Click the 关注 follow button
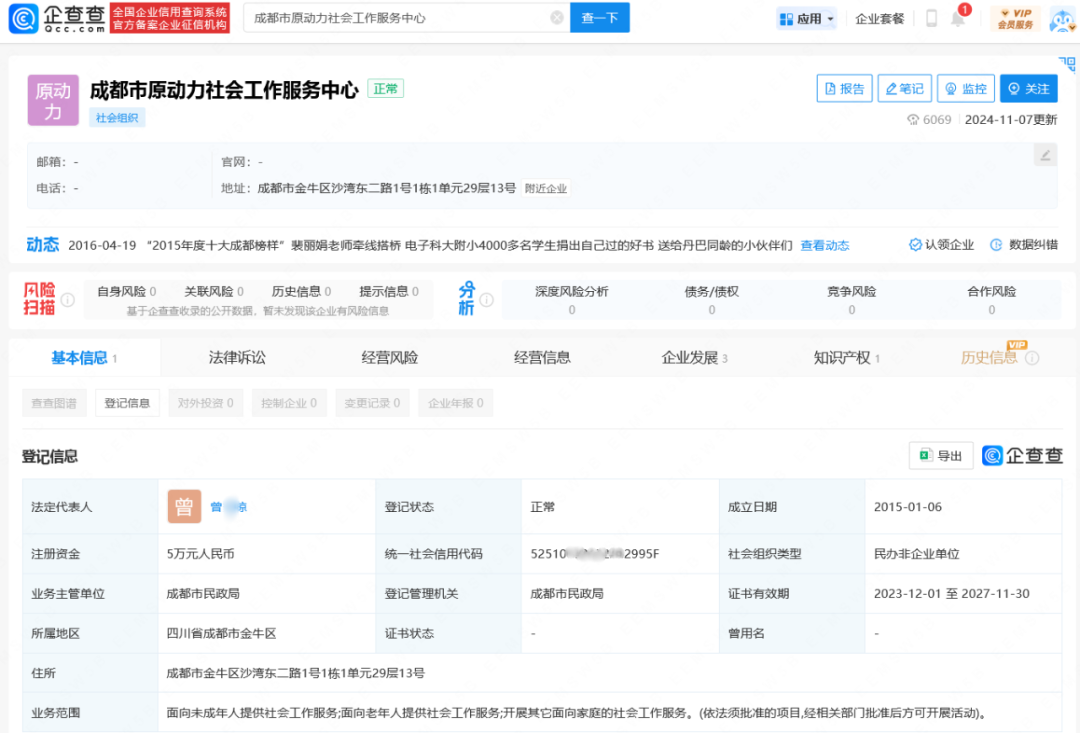Viewport: 1080px width, 733px height. [1029, 88]
